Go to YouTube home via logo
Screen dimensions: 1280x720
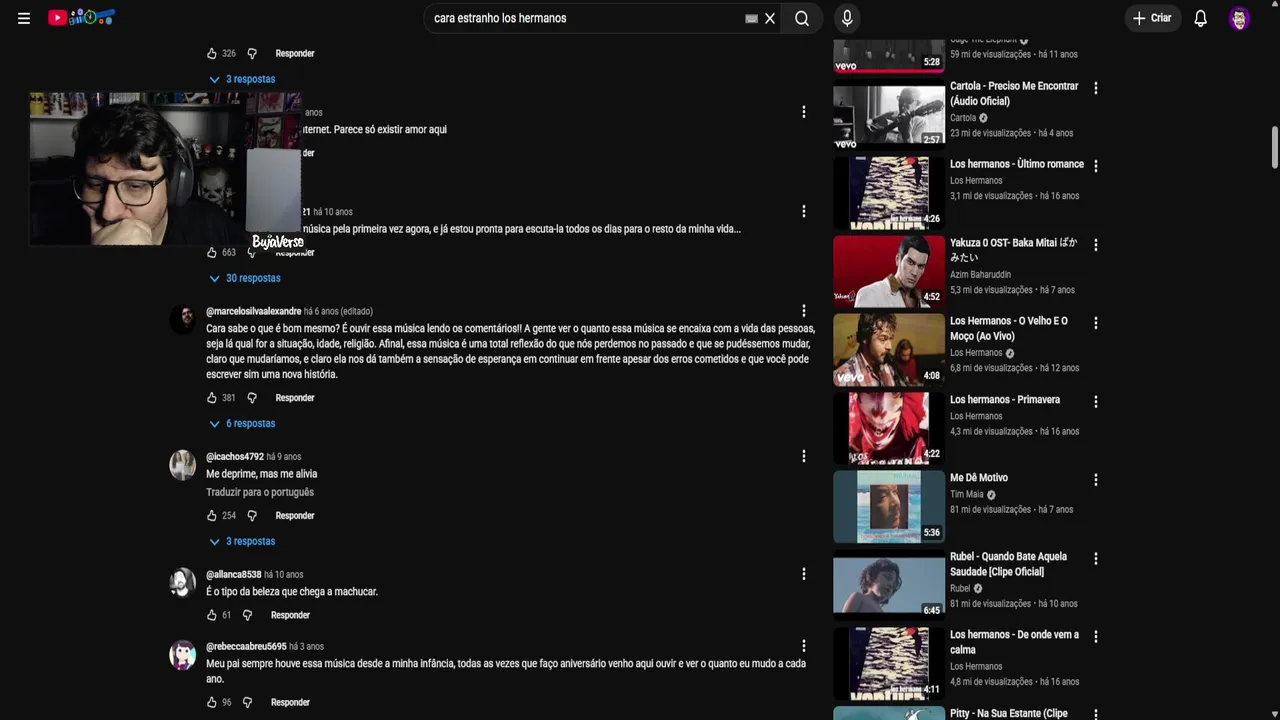pyautogui.click(x=82, y=17)
